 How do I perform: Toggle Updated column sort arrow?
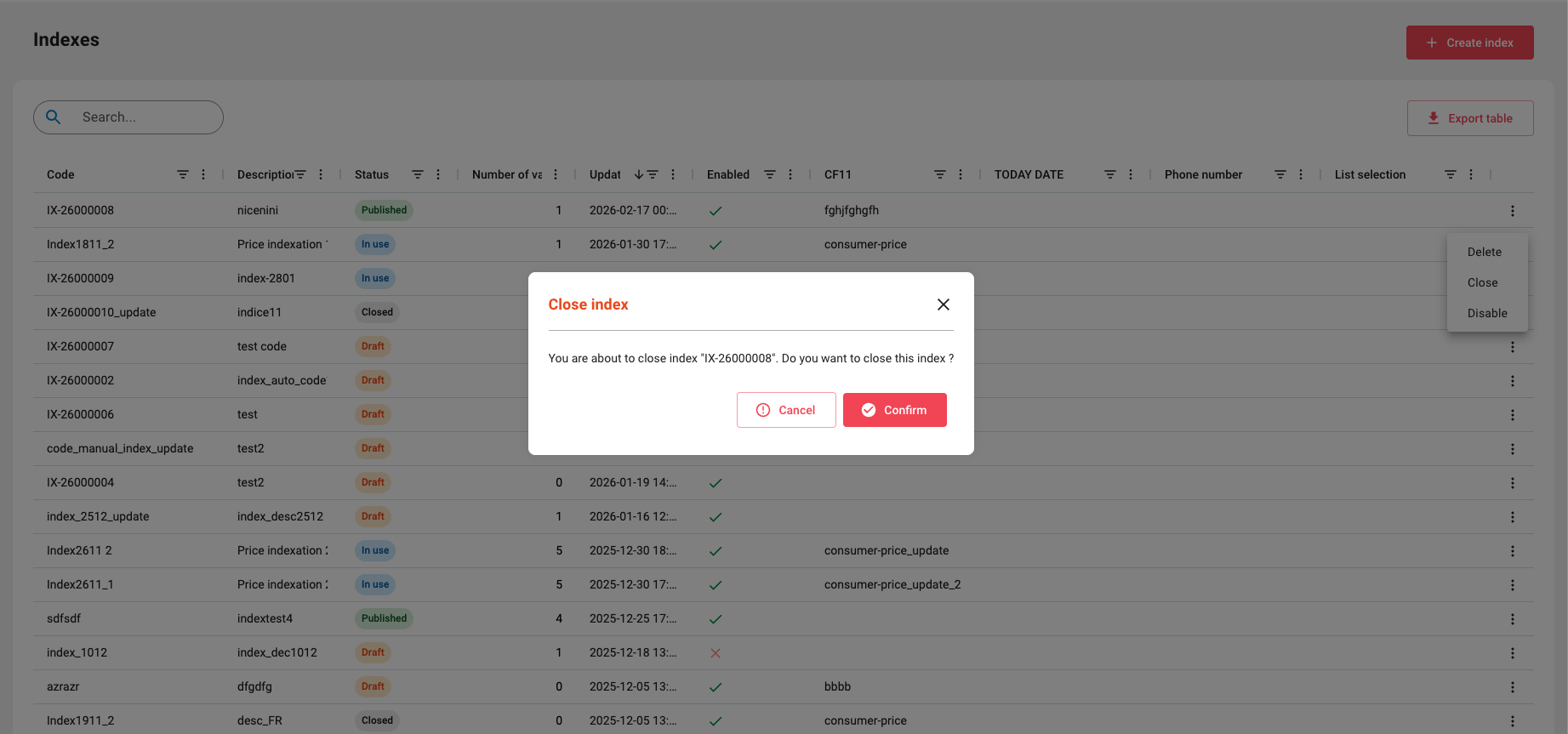click(638, 174)
